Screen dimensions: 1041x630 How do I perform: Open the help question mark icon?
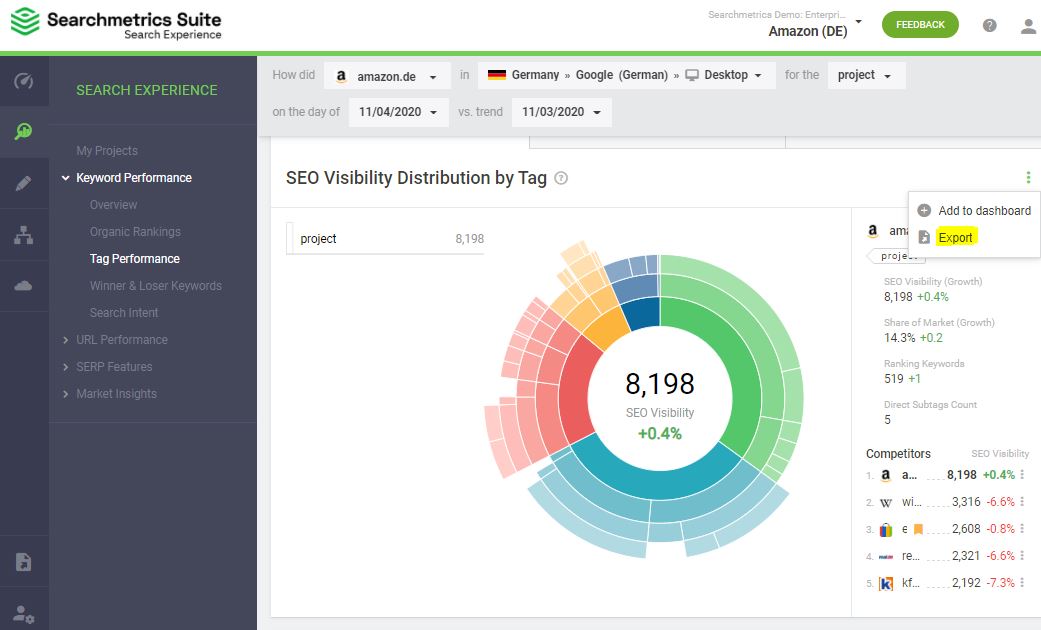point(989,25)
